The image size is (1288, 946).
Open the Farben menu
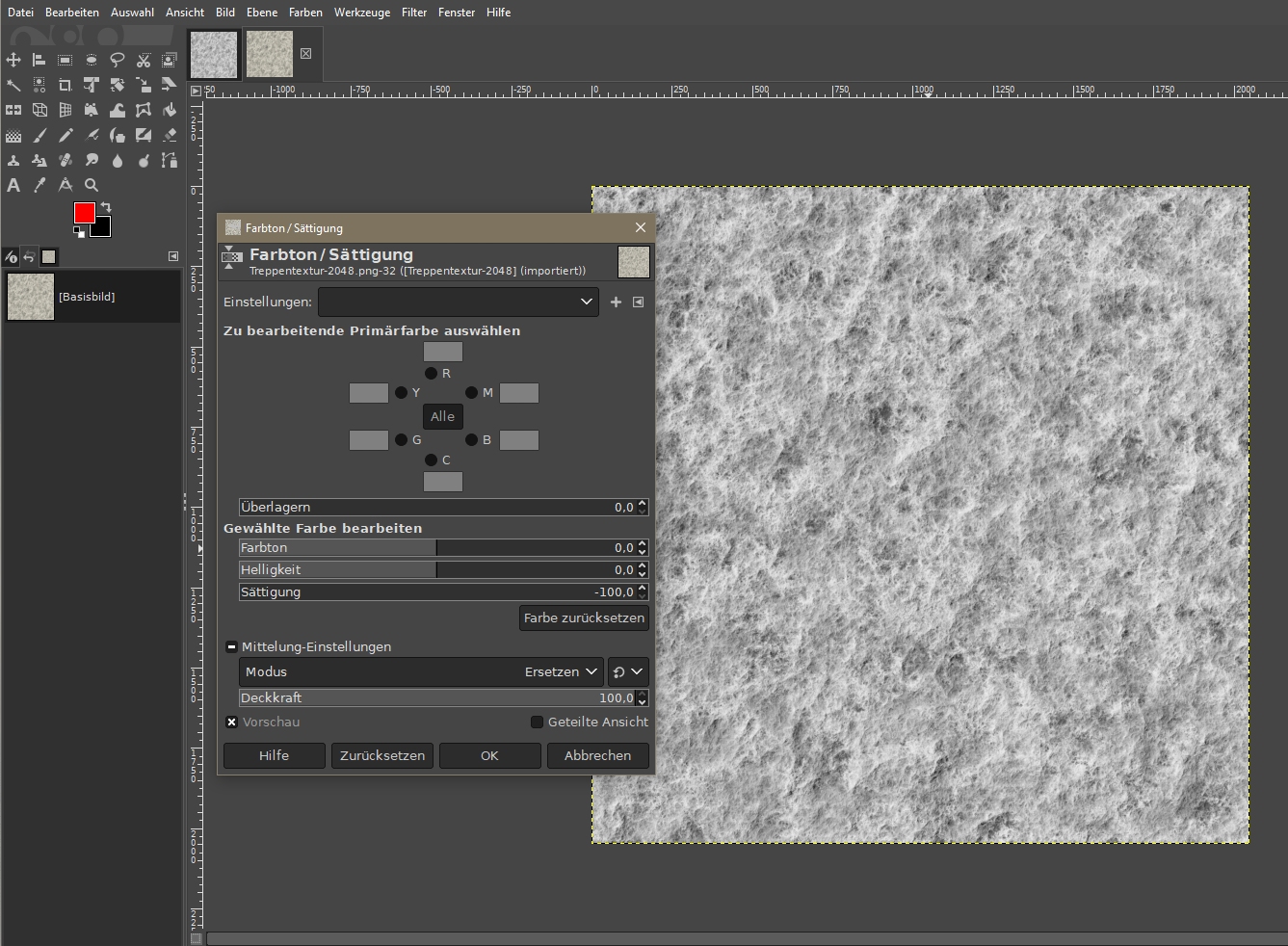point(305,13)
